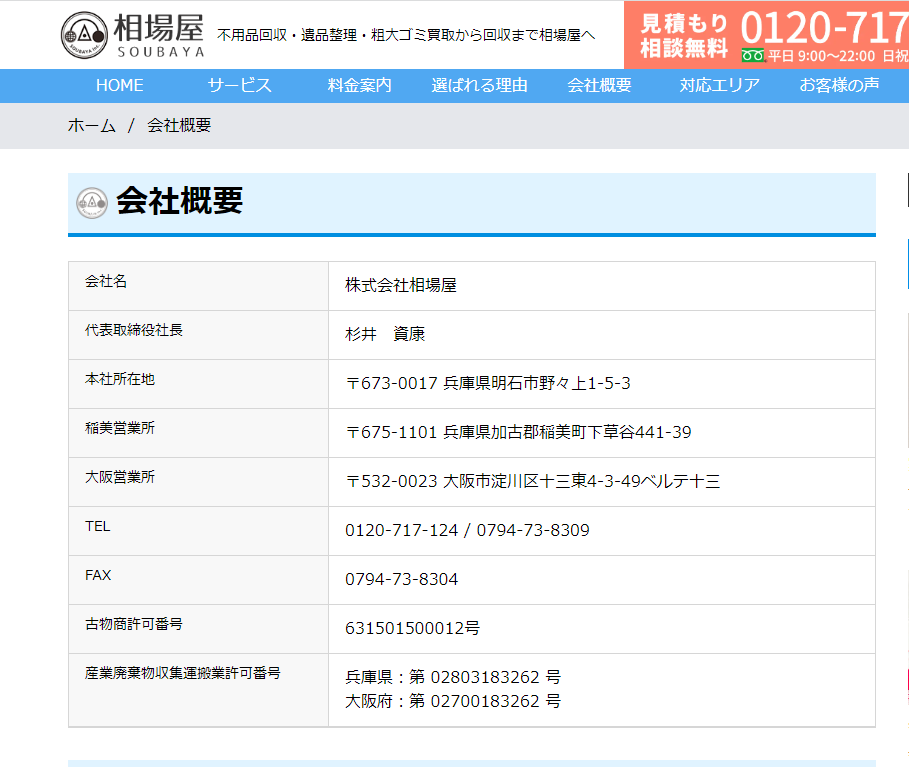
Task: Click the fax number 0794-73-8304
Action: 401,579
